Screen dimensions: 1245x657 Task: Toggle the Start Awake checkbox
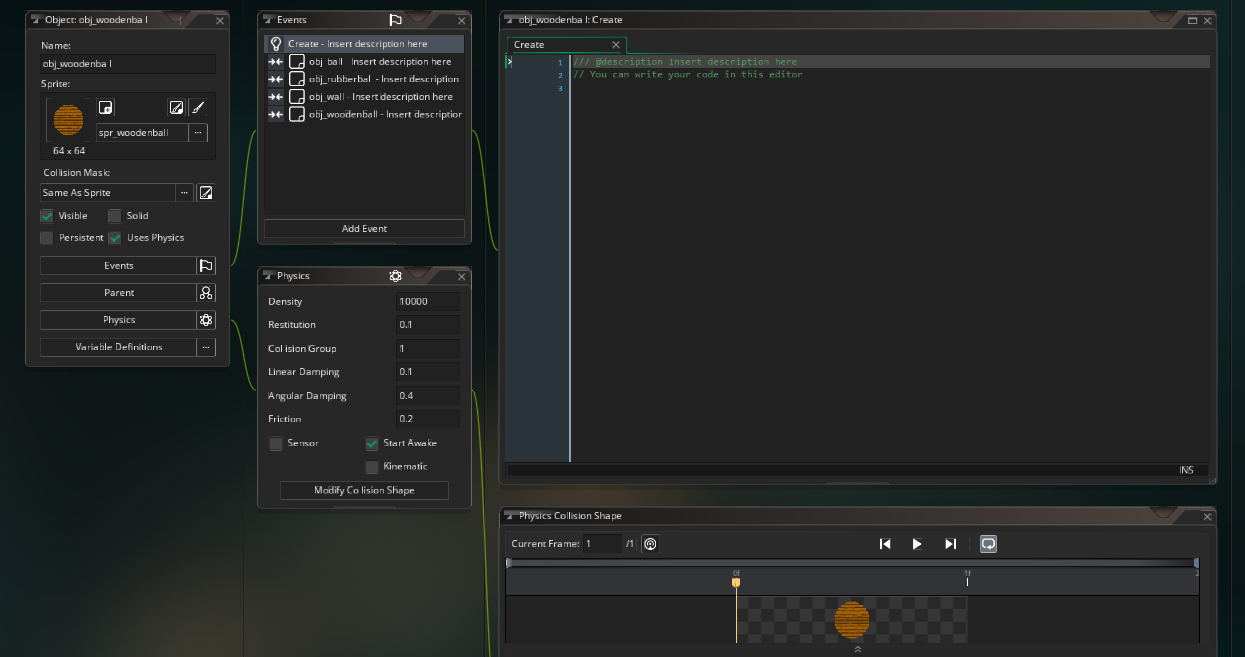[x=372, y=444]
